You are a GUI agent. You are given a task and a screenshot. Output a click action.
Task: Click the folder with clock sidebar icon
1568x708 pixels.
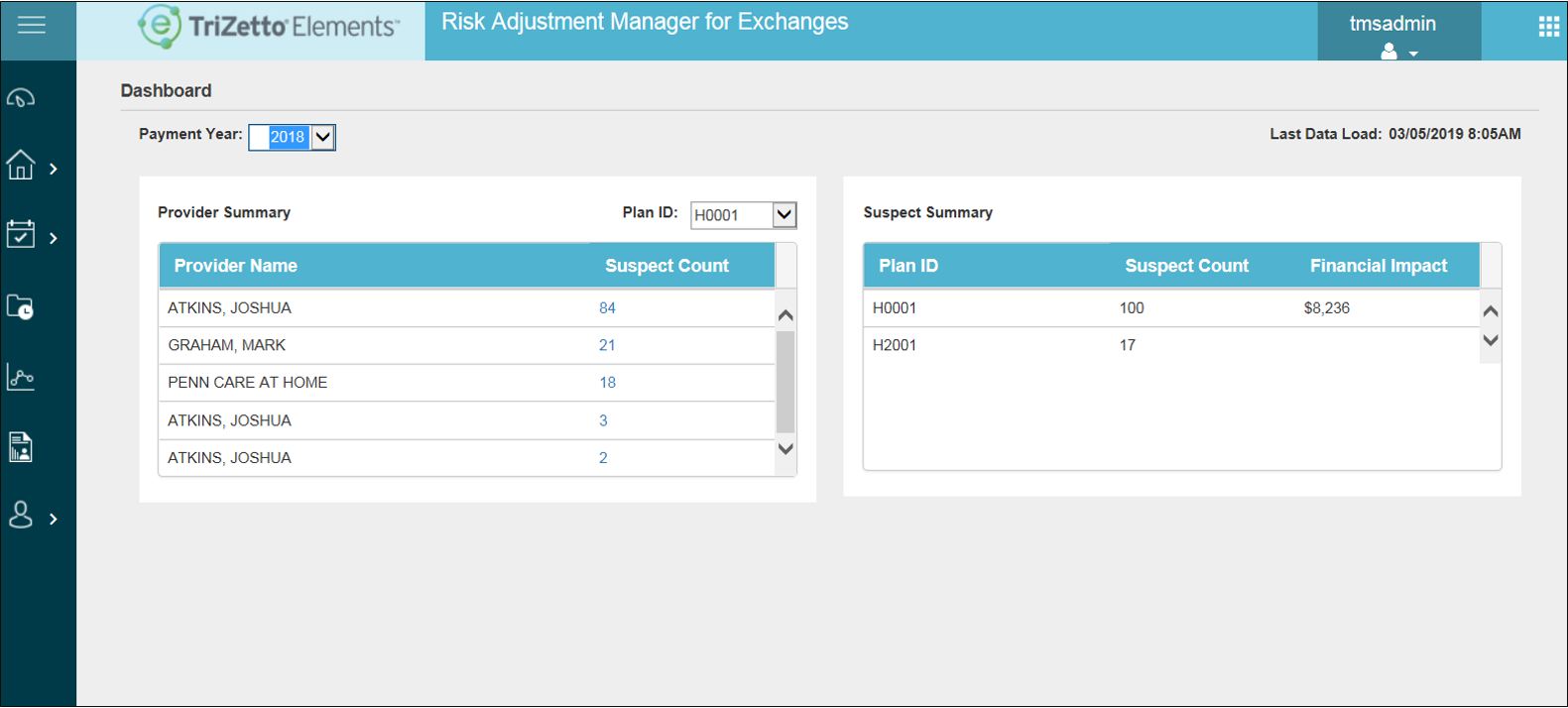pos(21,307)
